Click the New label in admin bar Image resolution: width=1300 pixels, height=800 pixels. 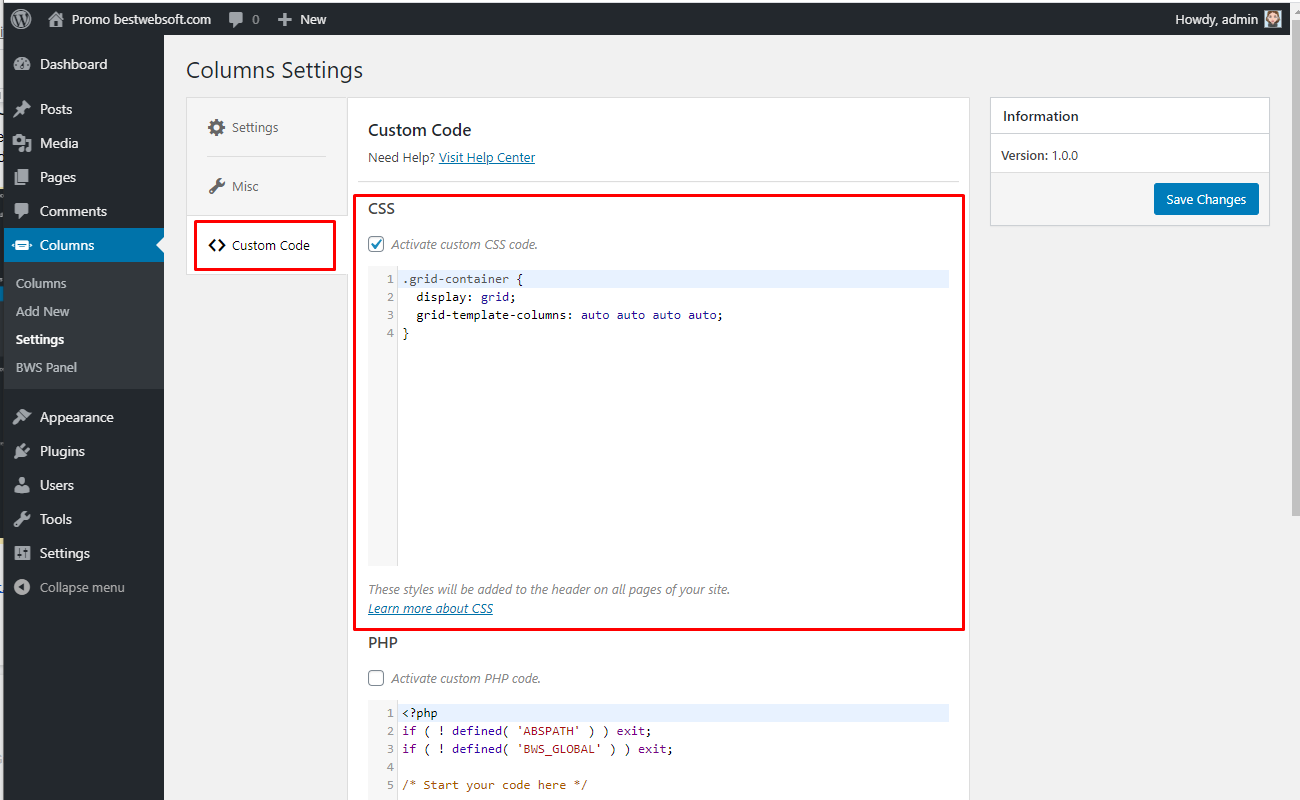(313, 19)
